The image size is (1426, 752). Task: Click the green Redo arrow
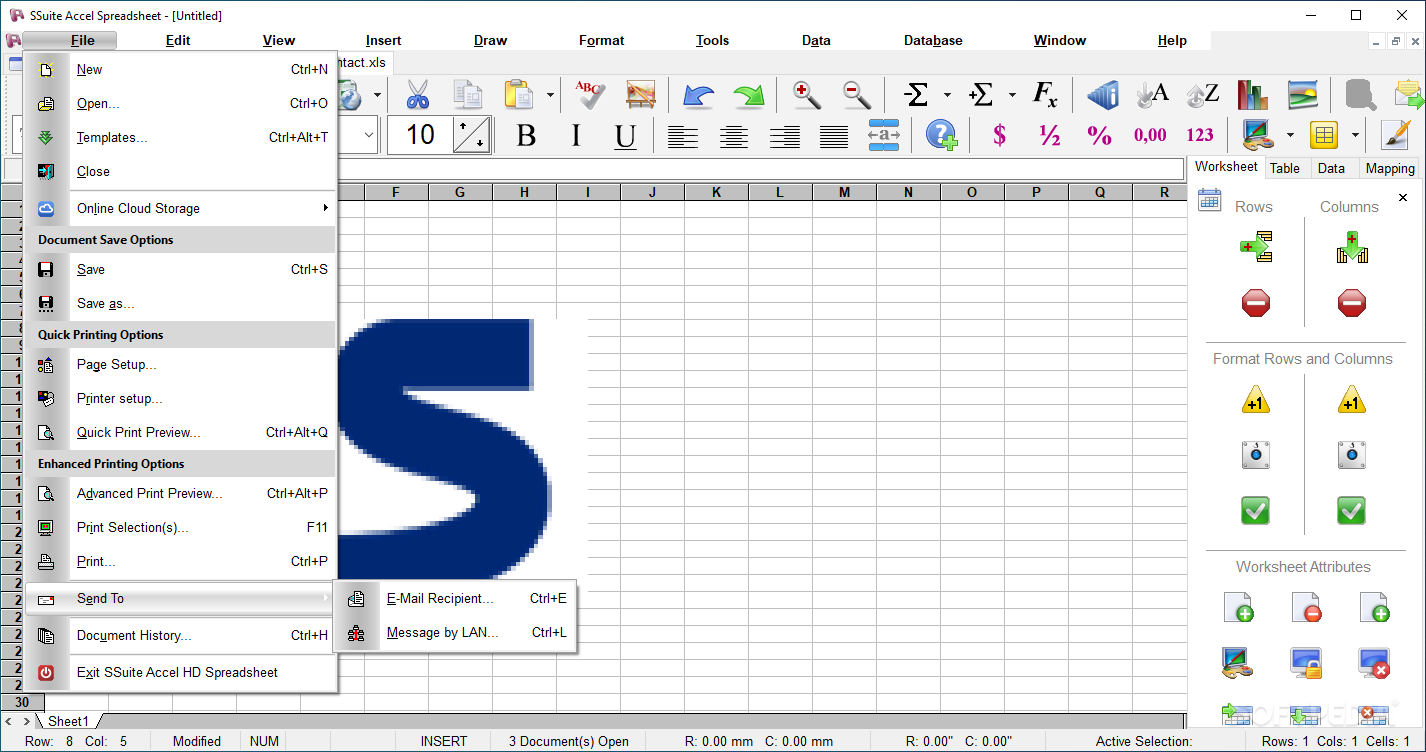coord(748,96)
